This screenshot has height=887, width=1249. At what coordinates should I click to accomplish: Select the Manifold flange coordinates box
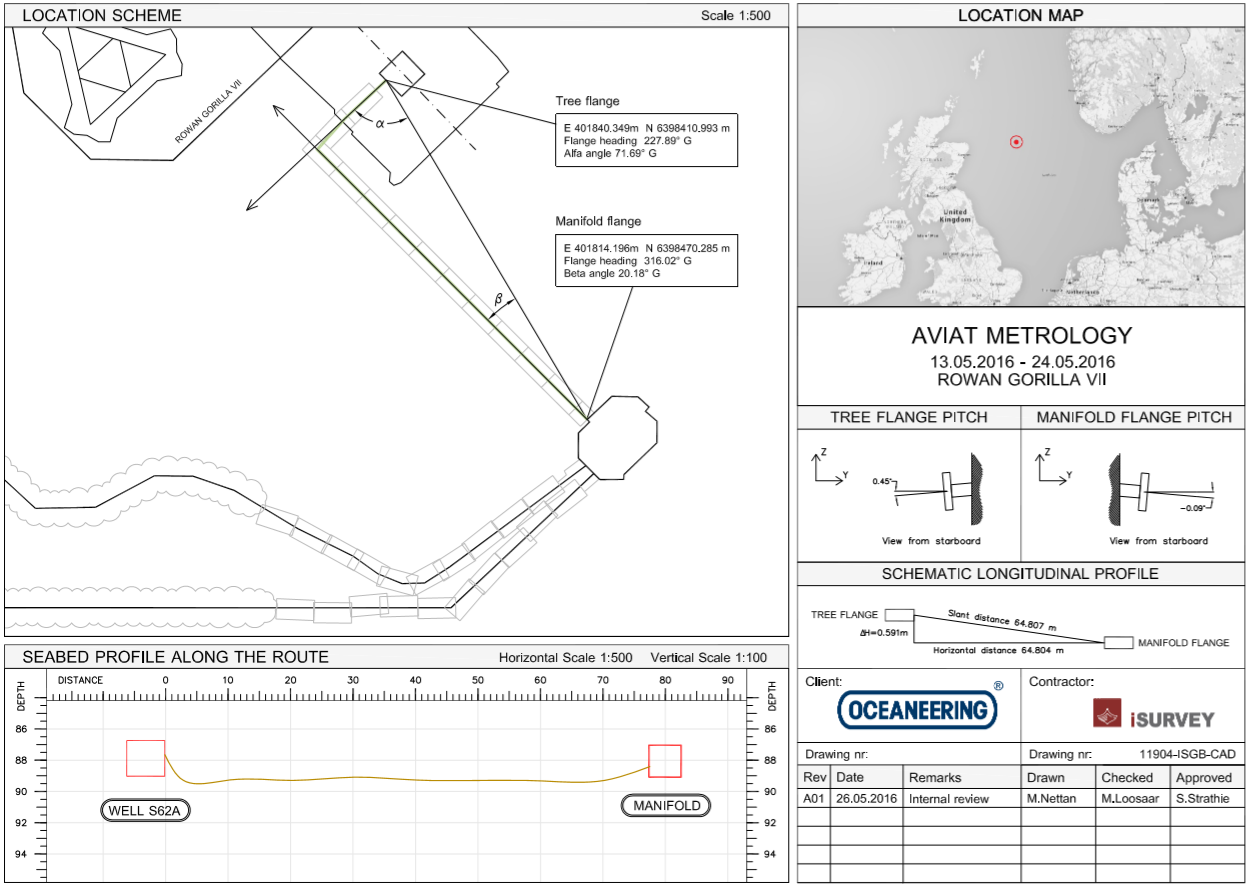click(x=646, y=261)
